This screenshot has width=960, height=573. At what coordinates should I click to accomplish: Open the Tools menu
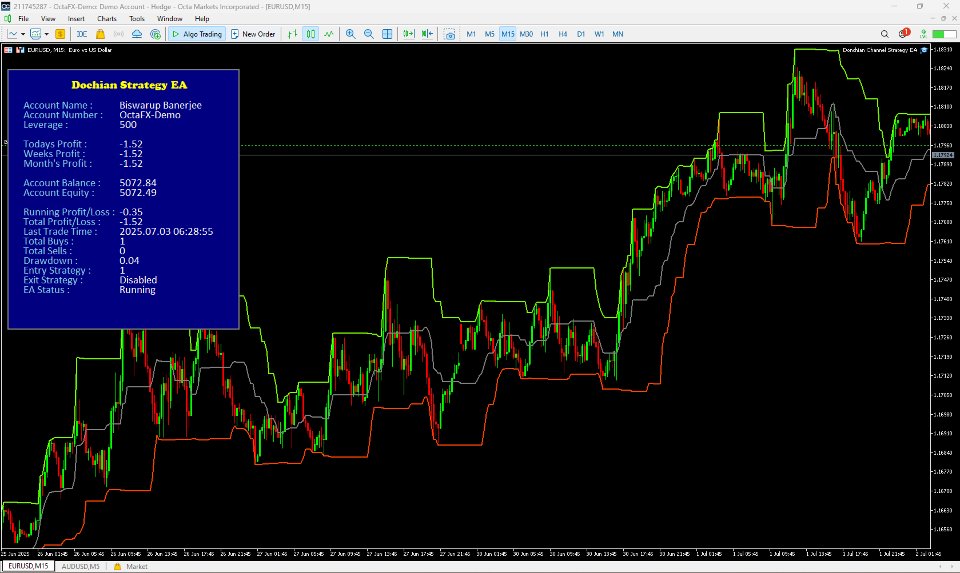[x=137, y=18]
